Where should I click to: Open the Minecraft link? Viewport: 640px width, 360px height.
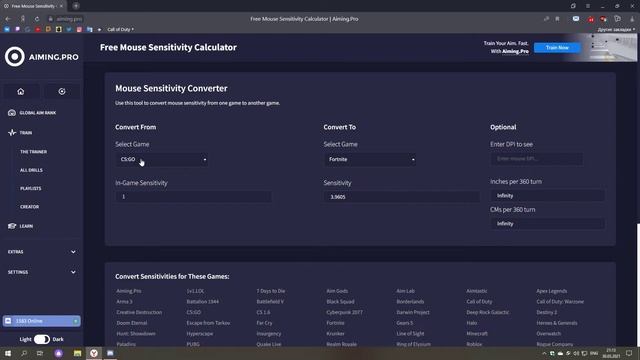pyautogui.click(x=477, y=333)
